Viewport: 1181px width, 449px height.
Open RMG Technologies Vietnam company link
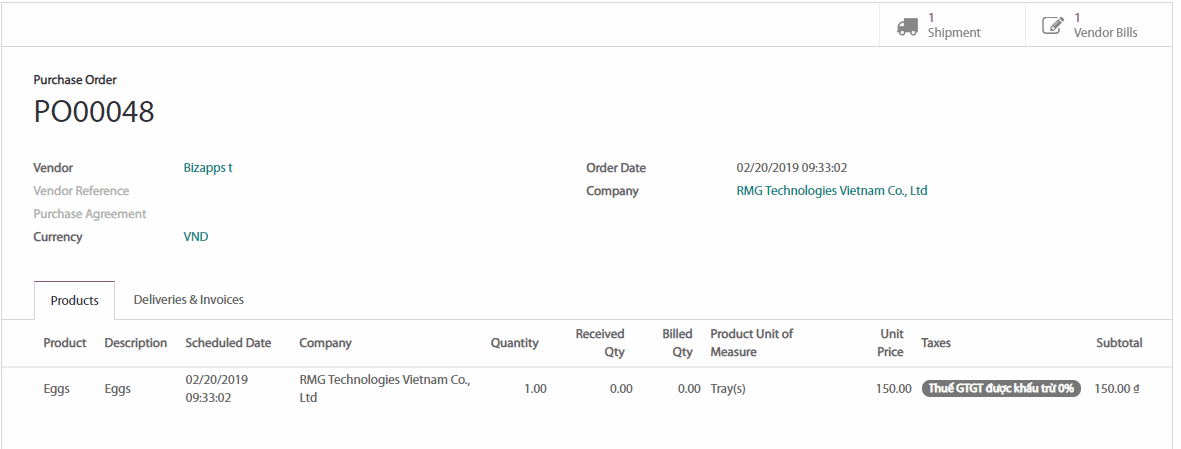pos(832,191)
